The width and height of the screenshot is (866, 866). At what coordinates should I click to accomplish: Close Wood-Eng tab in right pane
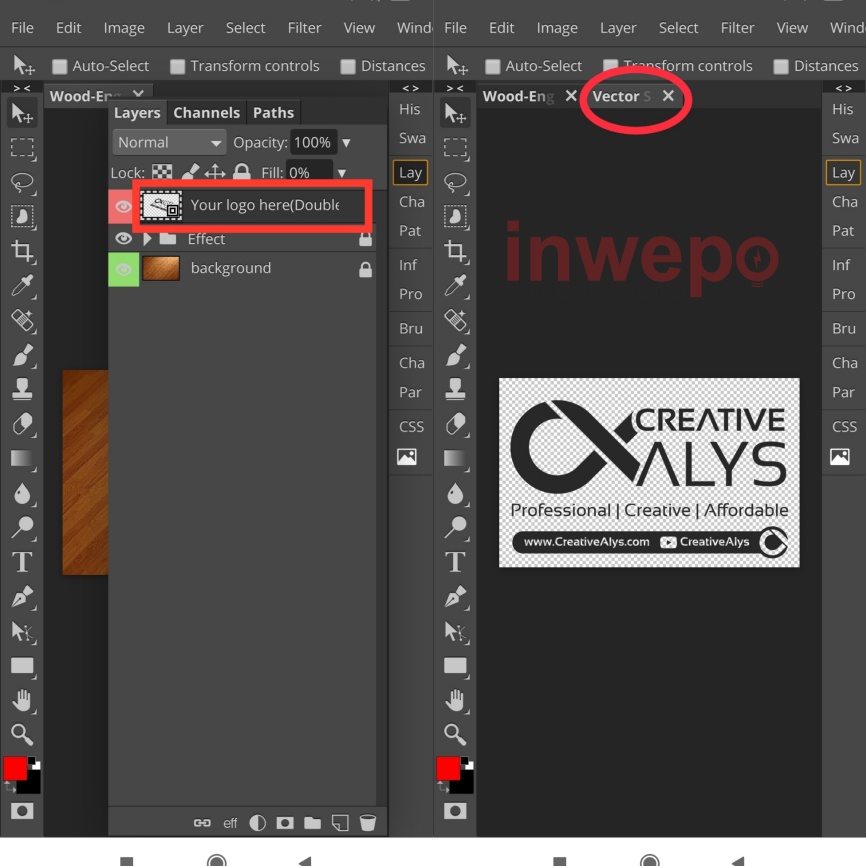point(571,96)
